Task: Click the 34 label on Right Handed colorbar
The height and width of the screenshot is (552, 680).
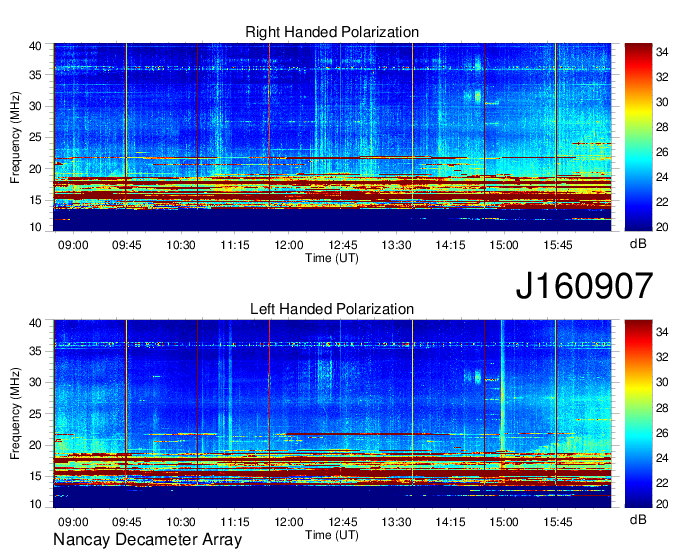Action: tap(662, 52)
